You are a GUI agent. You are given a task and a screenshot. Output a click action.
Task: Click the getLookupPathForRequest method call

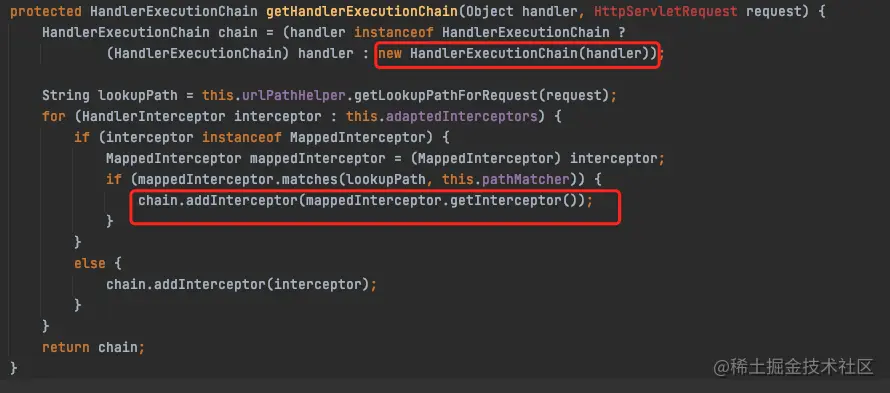pos(446,95)
